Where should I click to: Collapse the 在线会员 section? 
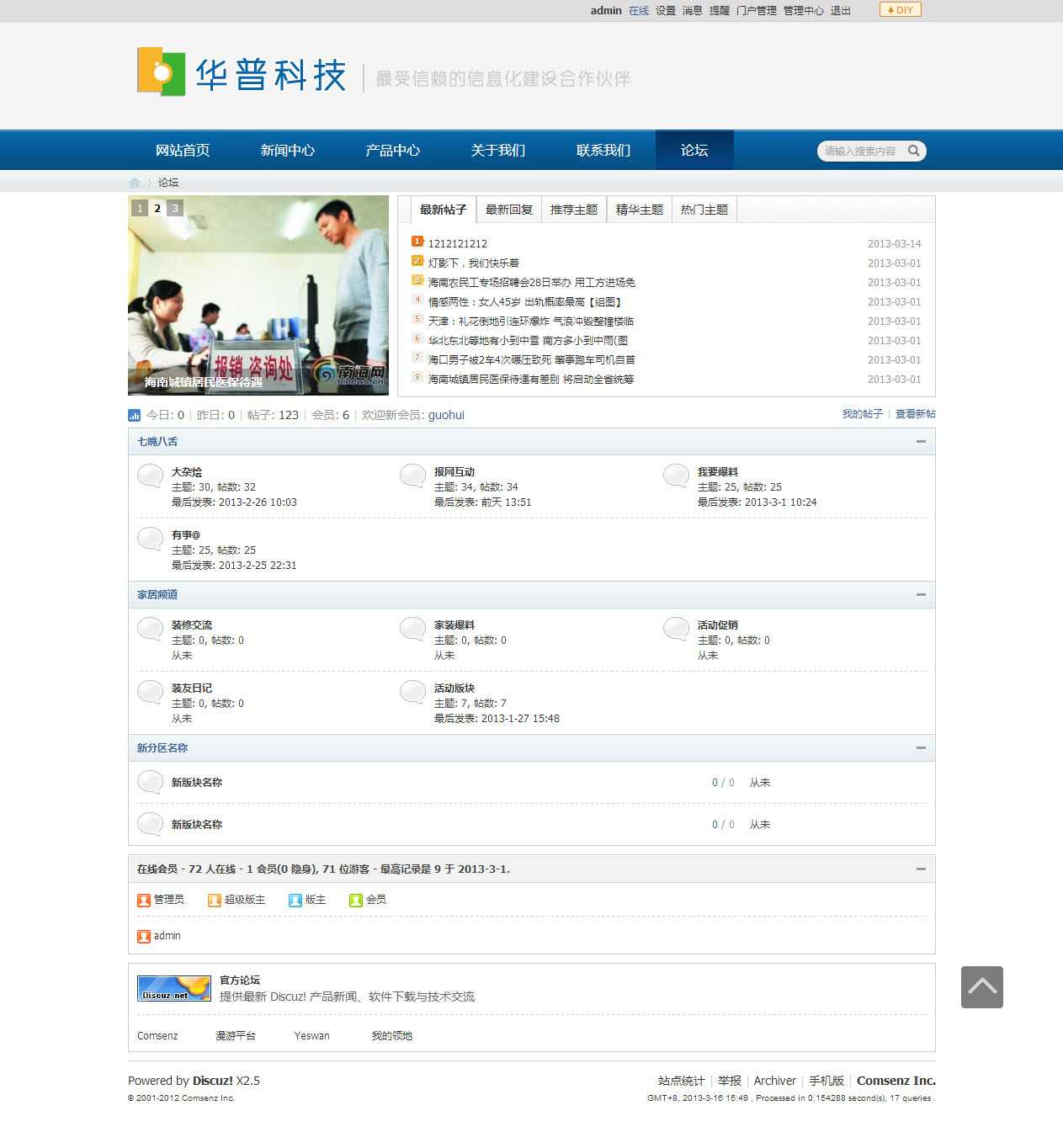tap(921, 869)
